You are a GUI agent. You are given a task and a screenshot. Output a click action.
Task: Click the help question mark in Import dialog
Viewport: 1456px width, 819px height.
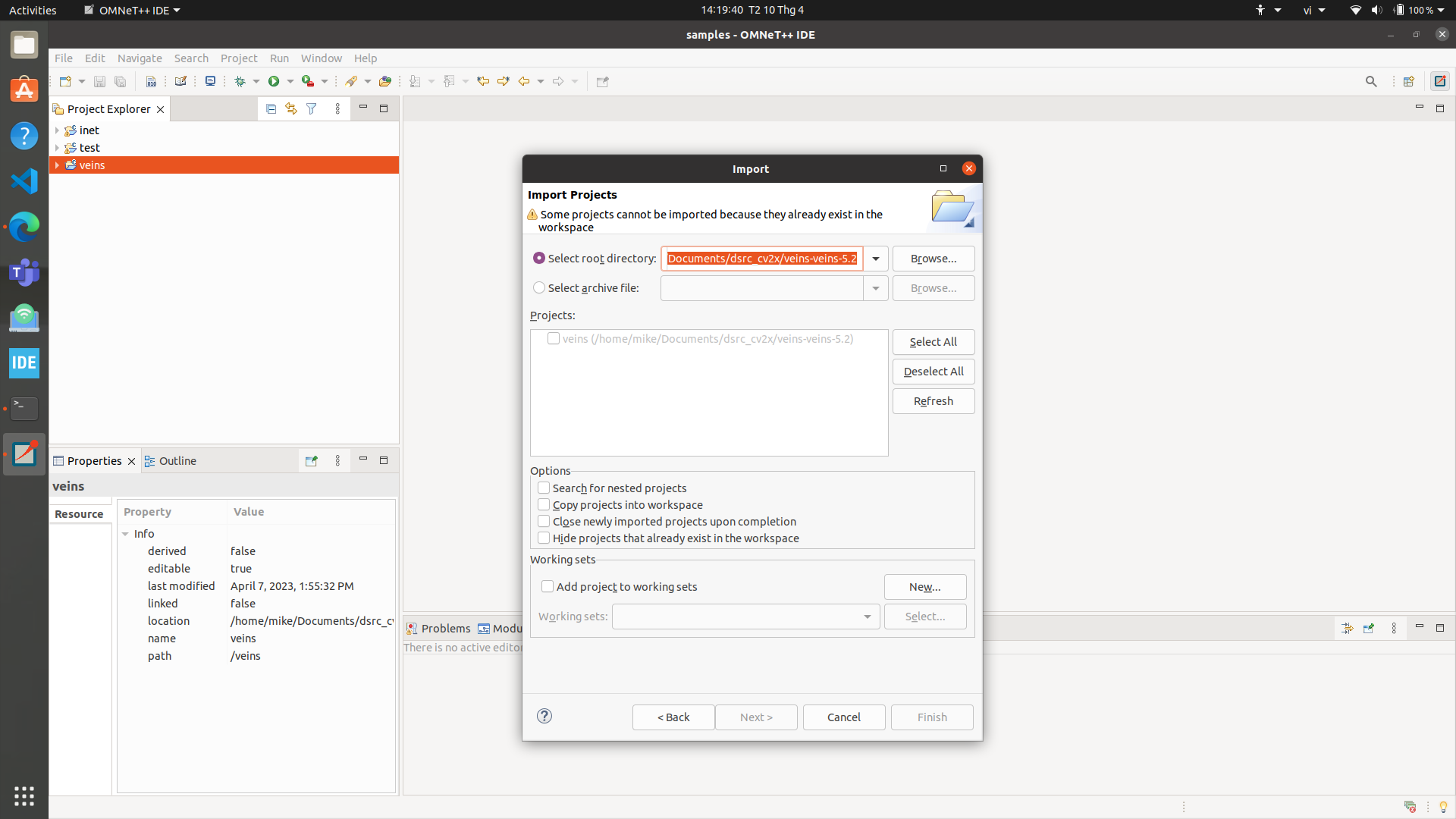pos(544,717)
